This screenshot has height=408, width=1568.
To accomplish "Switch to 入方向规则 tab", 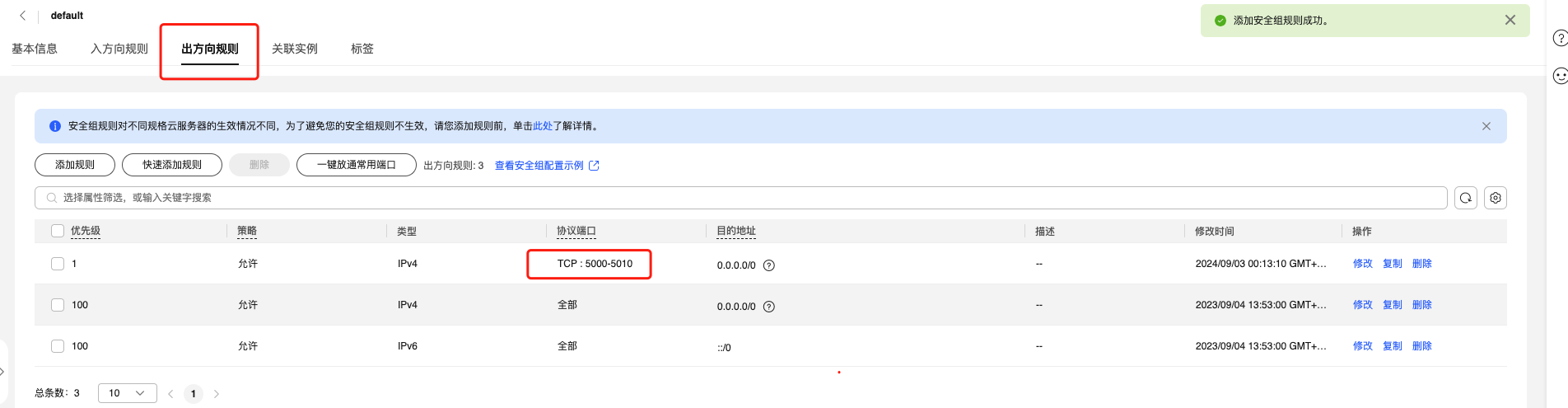I will pyautogui.click(x=119, y=49).
